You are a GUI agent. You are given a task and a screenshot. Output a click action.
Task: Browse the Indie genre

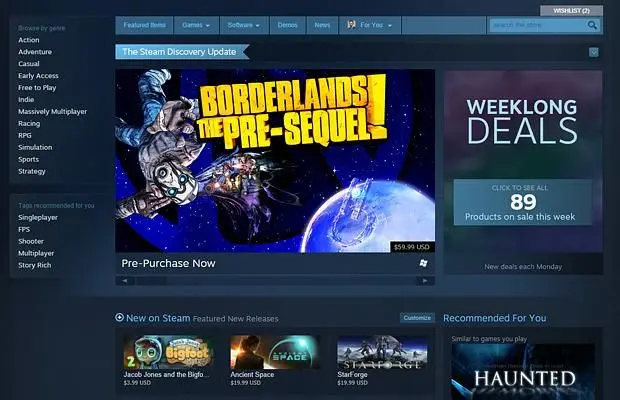point(26,100)
